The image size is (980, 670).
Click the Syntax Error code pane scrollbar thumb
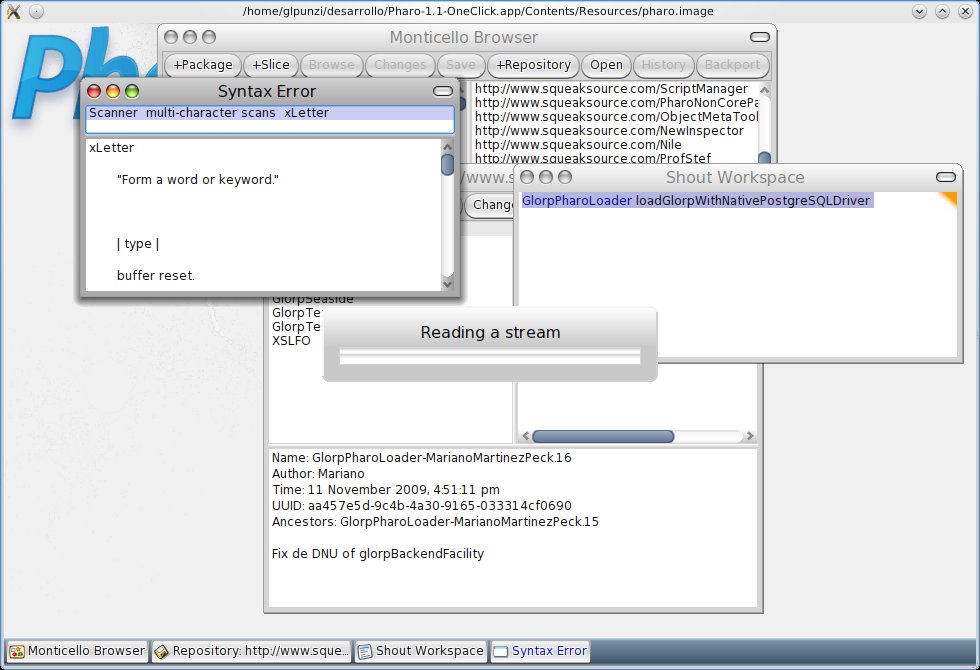pyautogui.click(x=448, y=165)
